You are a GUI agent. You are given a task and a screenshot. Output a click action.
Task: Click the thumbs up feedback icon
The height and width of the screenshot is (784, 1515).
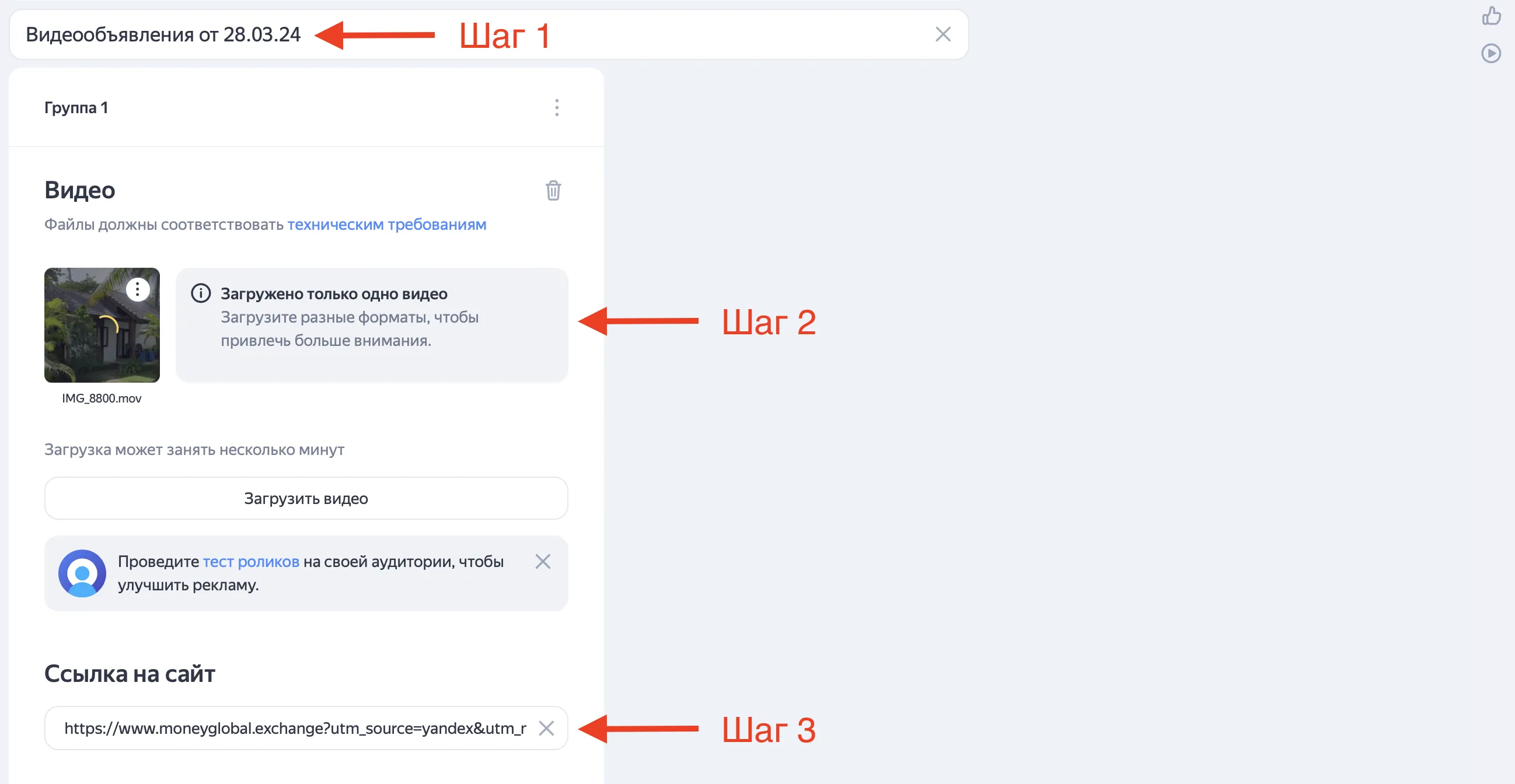coord(1491,15)
